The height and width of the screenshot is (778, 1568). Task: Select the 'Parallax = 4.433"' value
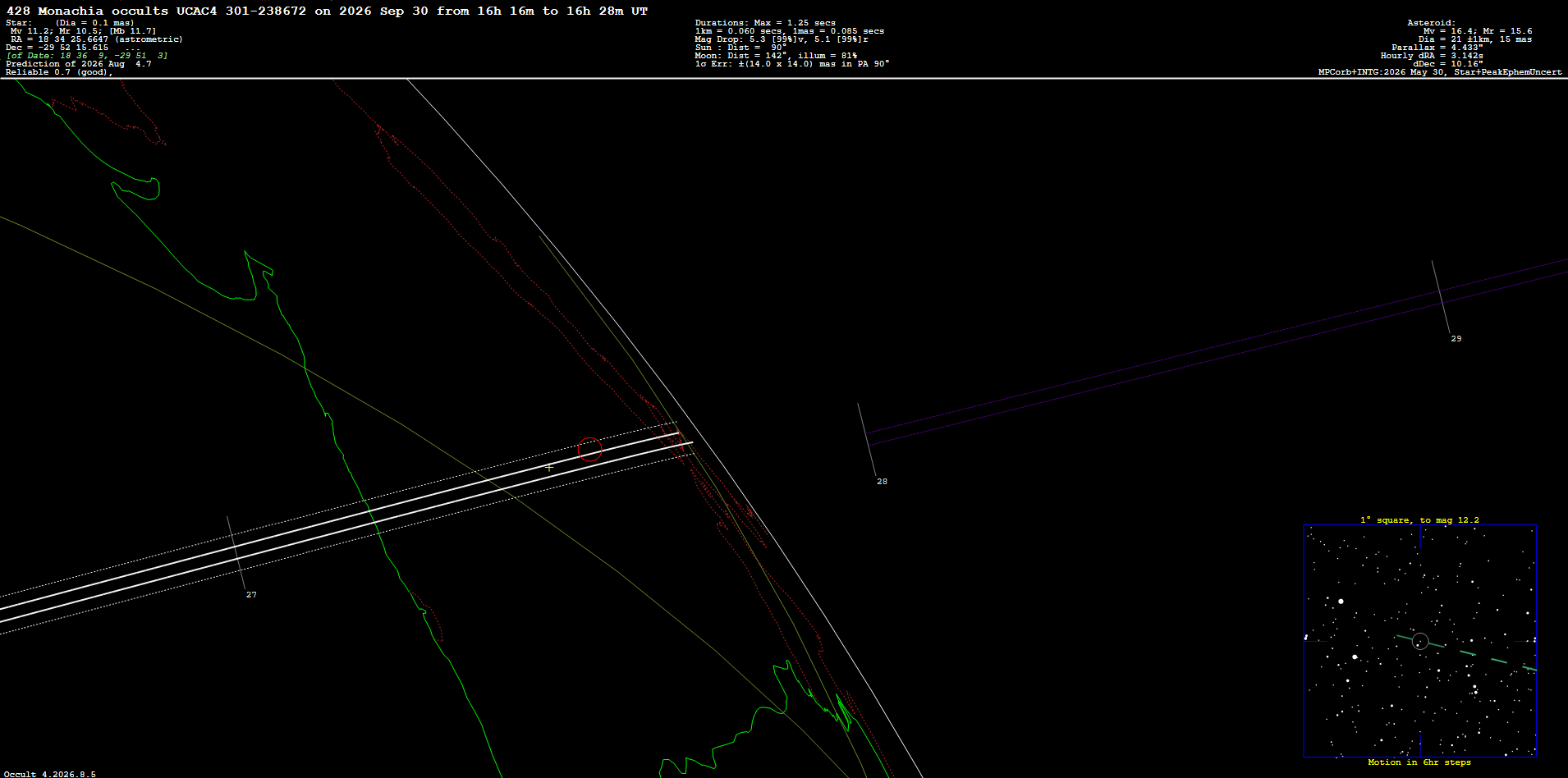point(1437,48)
